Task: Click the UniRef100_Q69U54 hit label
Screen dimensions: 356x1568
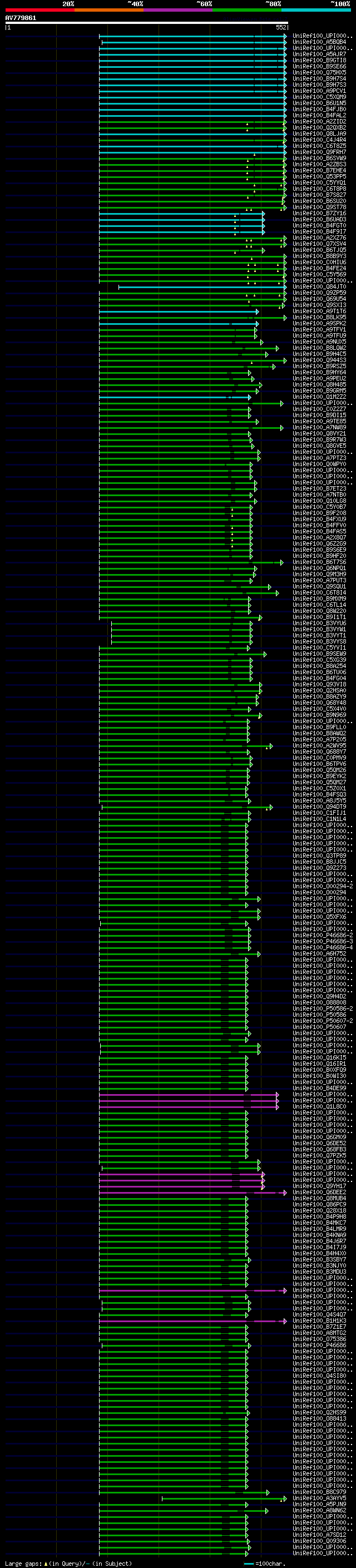Action: (x=319, y=299)
